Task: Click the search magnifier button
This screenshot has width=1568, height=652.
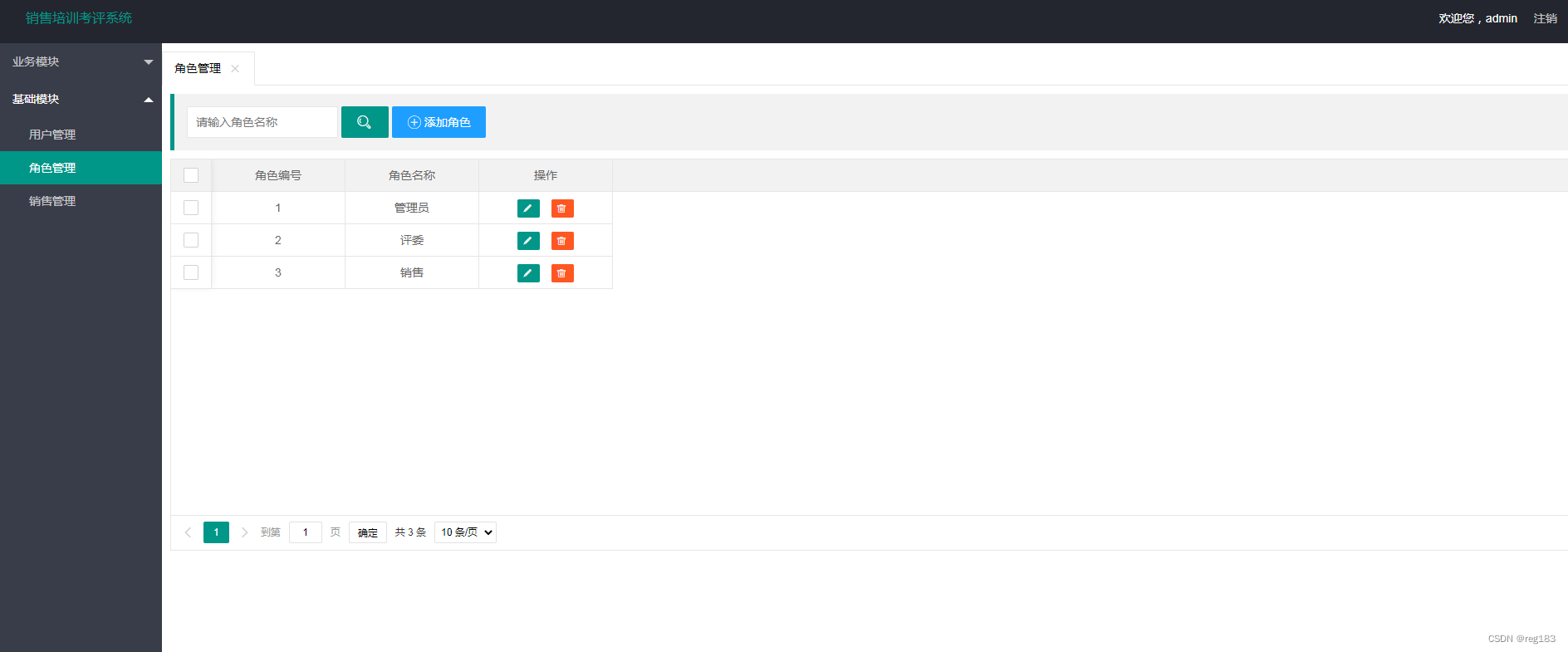Action: 365,122
